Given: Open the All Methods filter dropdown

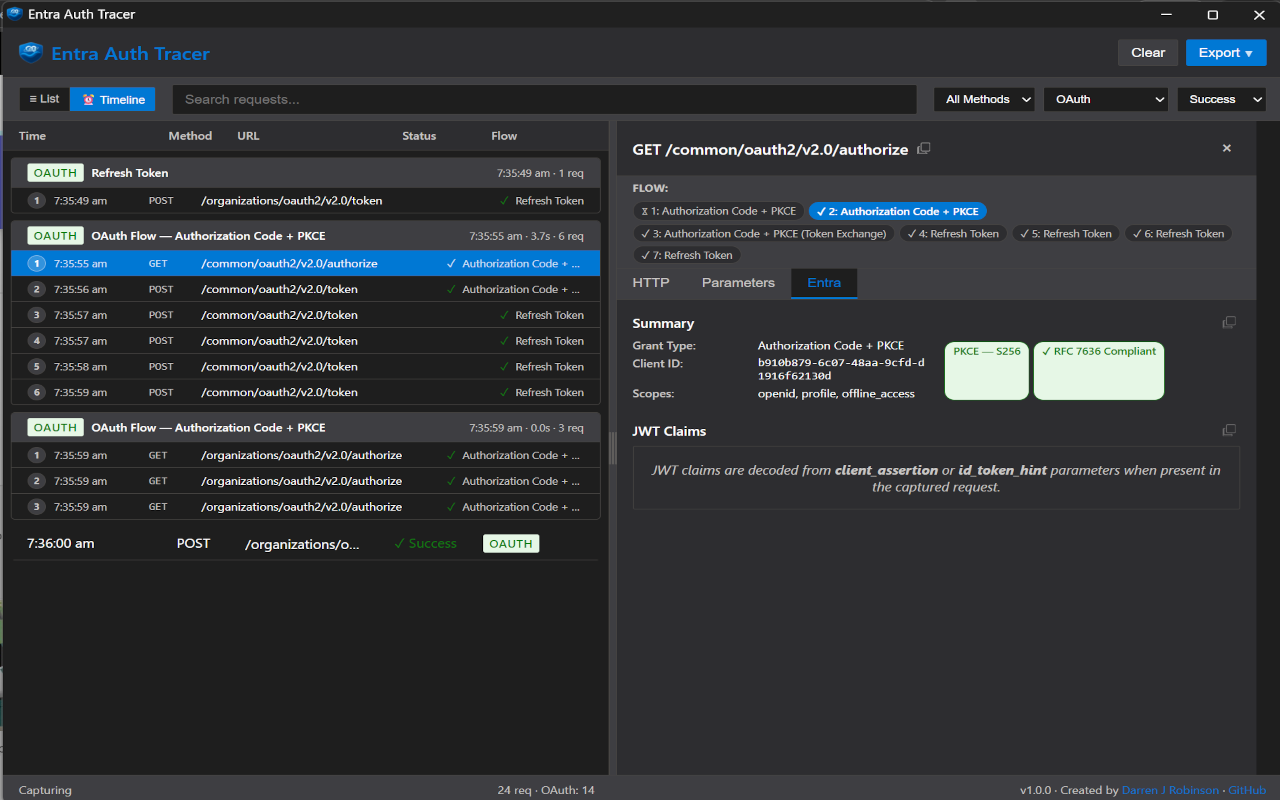Looking at the screenshot, I should tap(984, 99).
